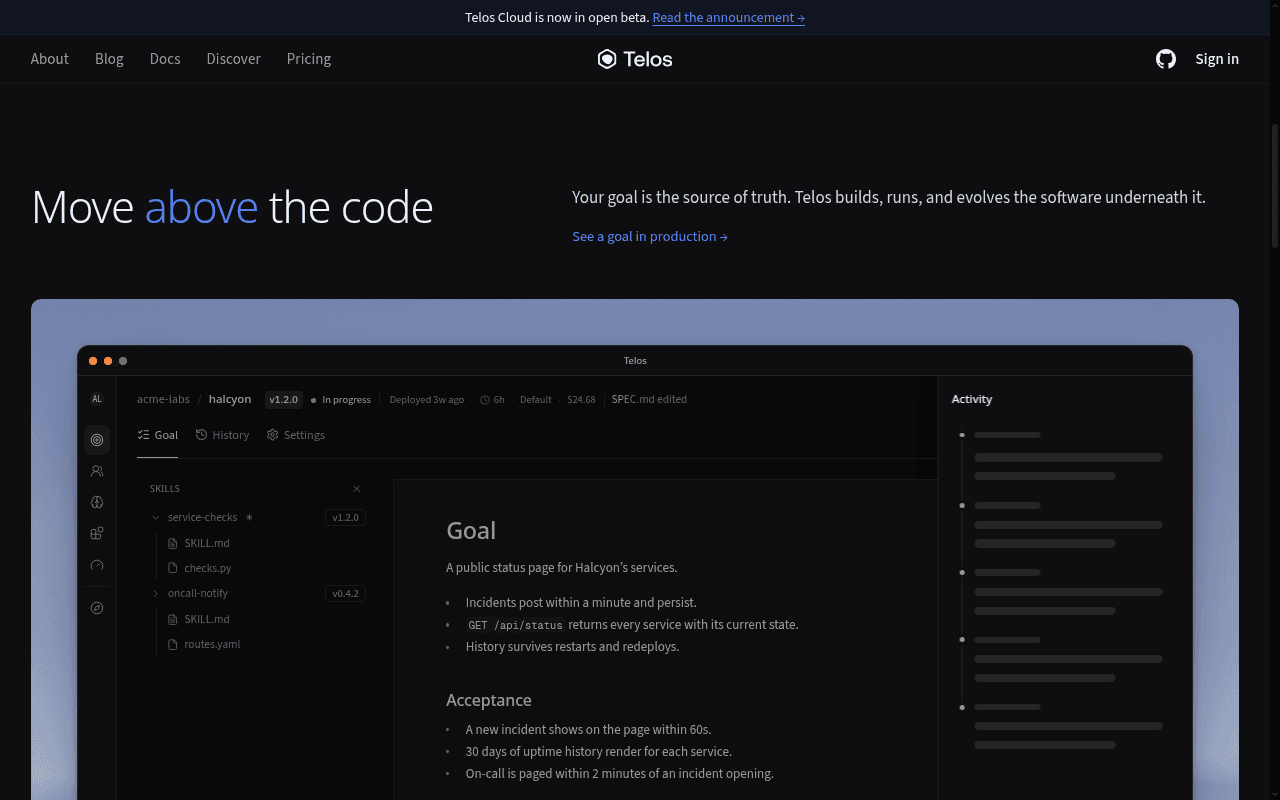Click '30 days of uptime history render' line
The height and width of the screenshot is (800, 1280).
(598, 752)
